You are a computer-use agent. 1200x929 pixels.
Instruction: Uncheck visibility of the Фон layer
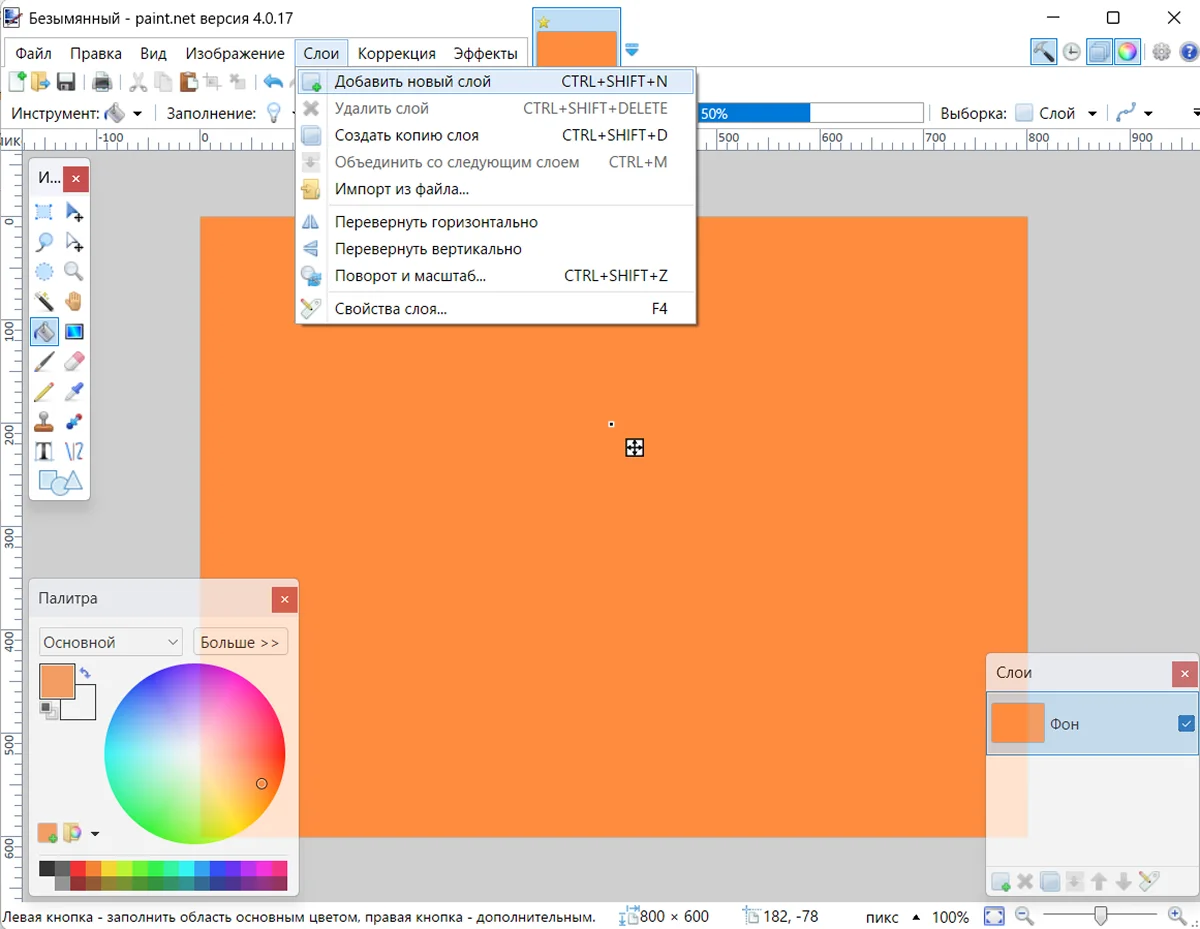click(x=1186, y=723)
